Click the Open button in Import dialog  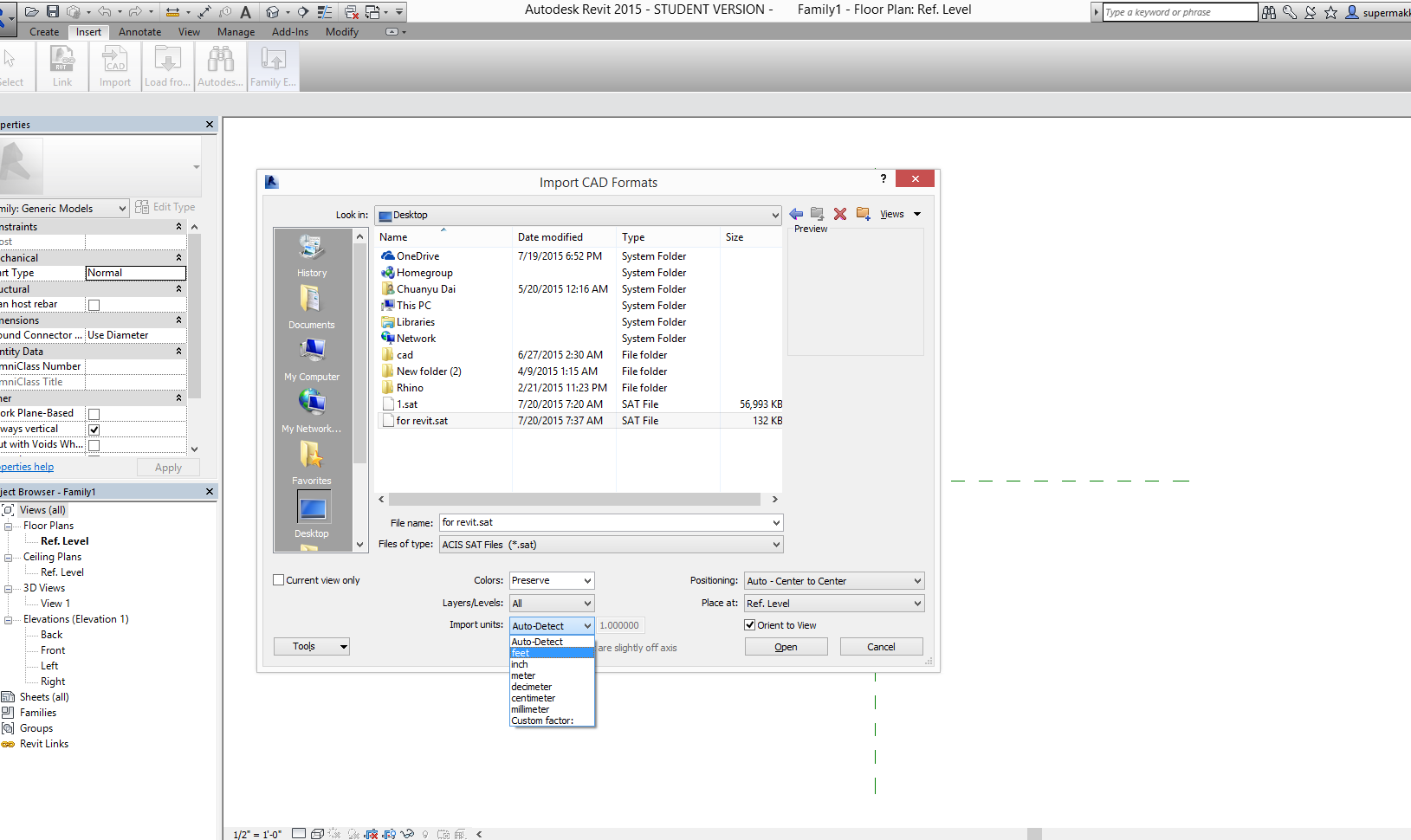tap(786, 647)
